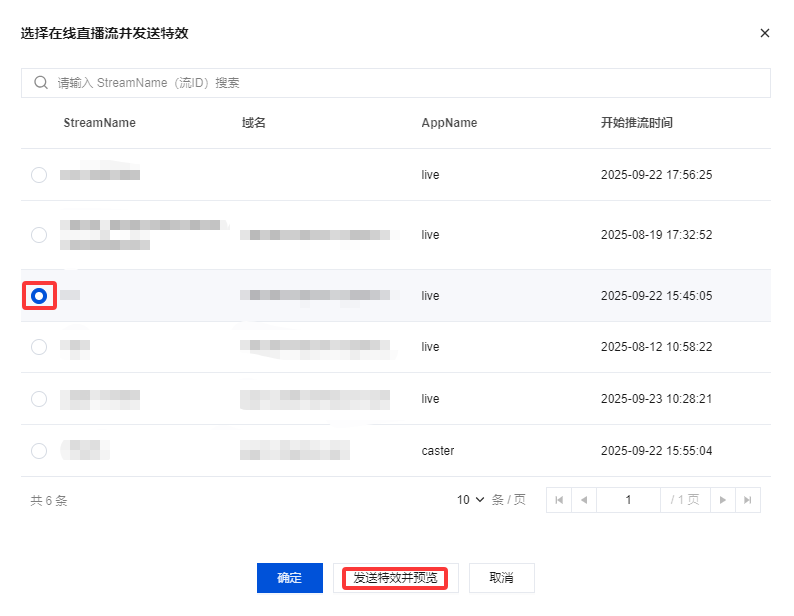This screenshot has width=794, height=616.
Task: Click timestamp 2025-08-12 10:58:22
Action: click(656, 347)
